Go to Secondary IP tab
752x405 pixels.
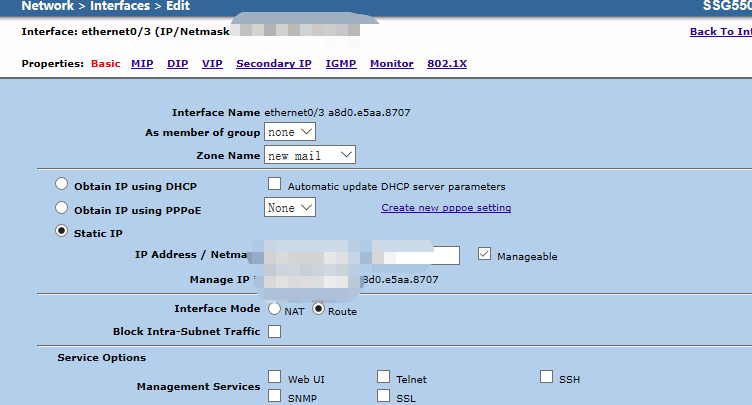273,64
